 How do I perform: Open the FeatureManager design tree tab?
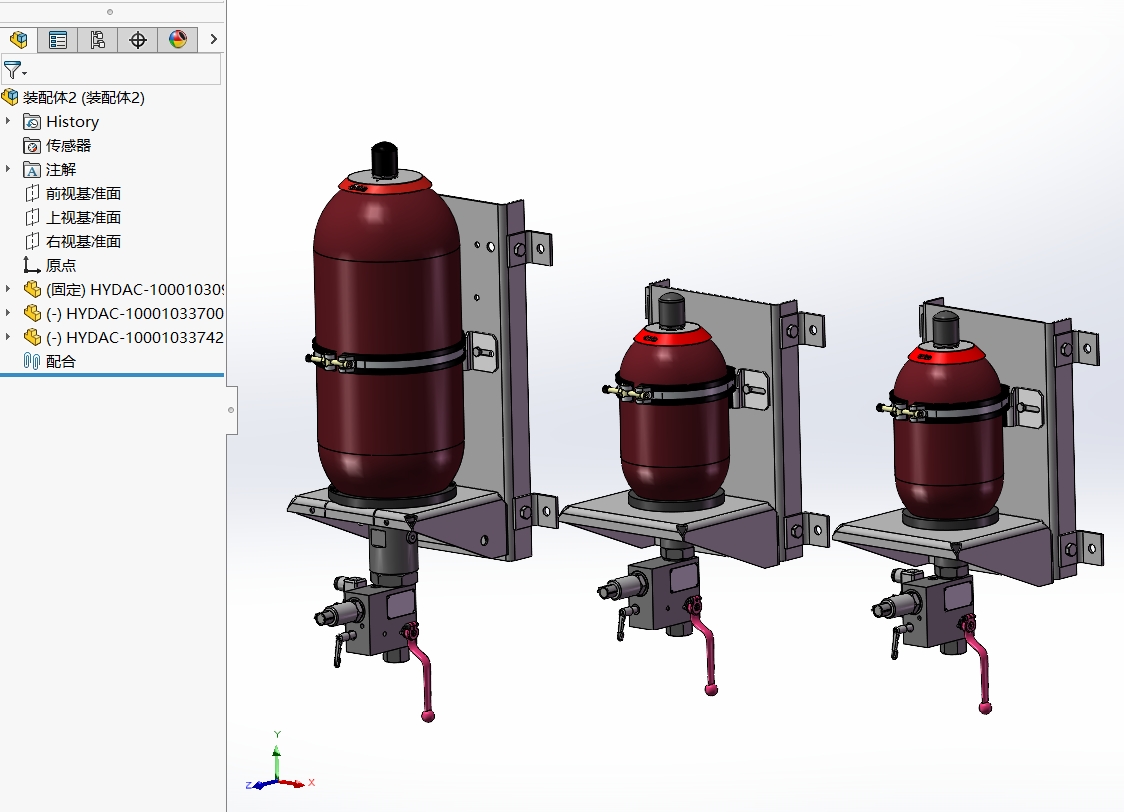(19, 39)
